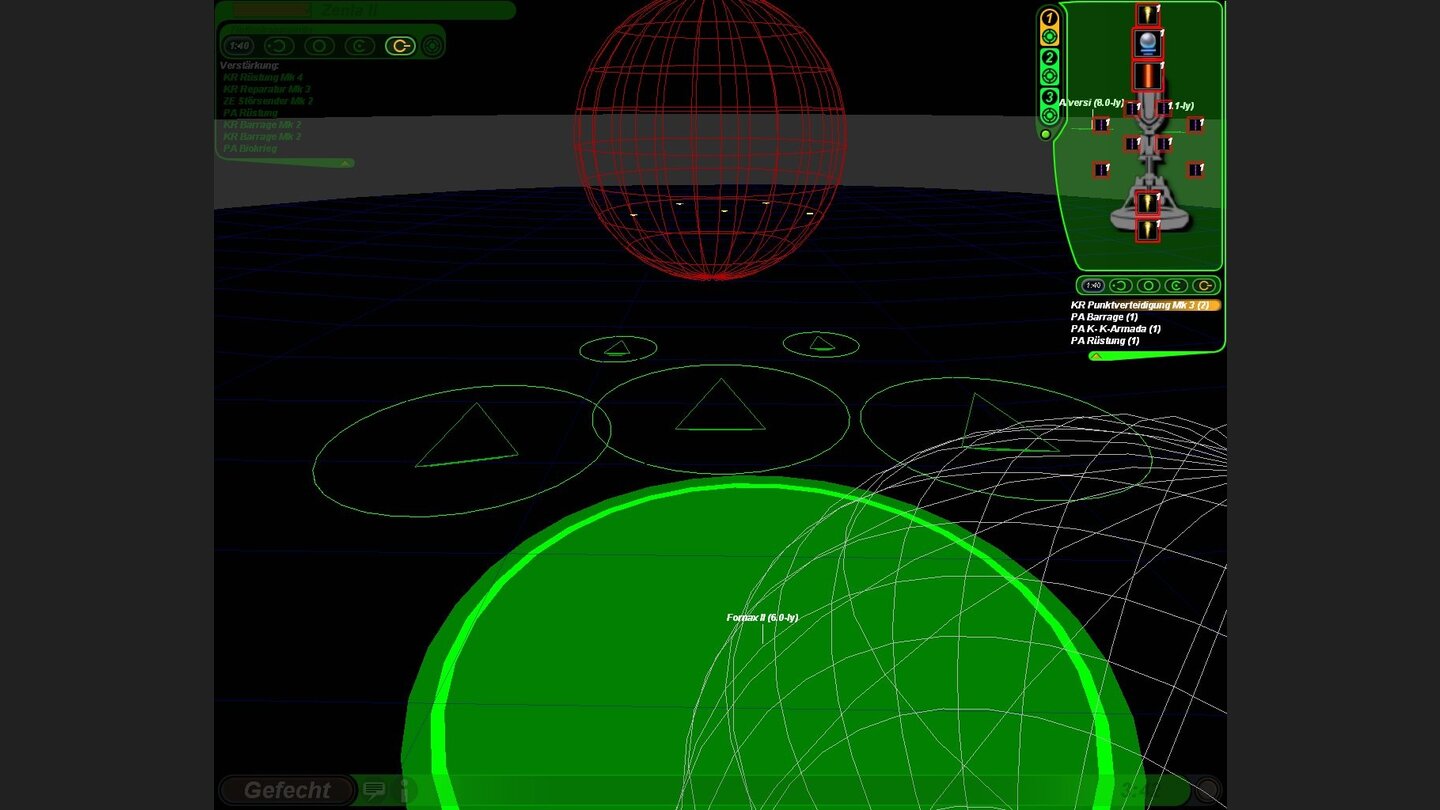Click the round icon at the bottom-right corner

point(1208,790)
